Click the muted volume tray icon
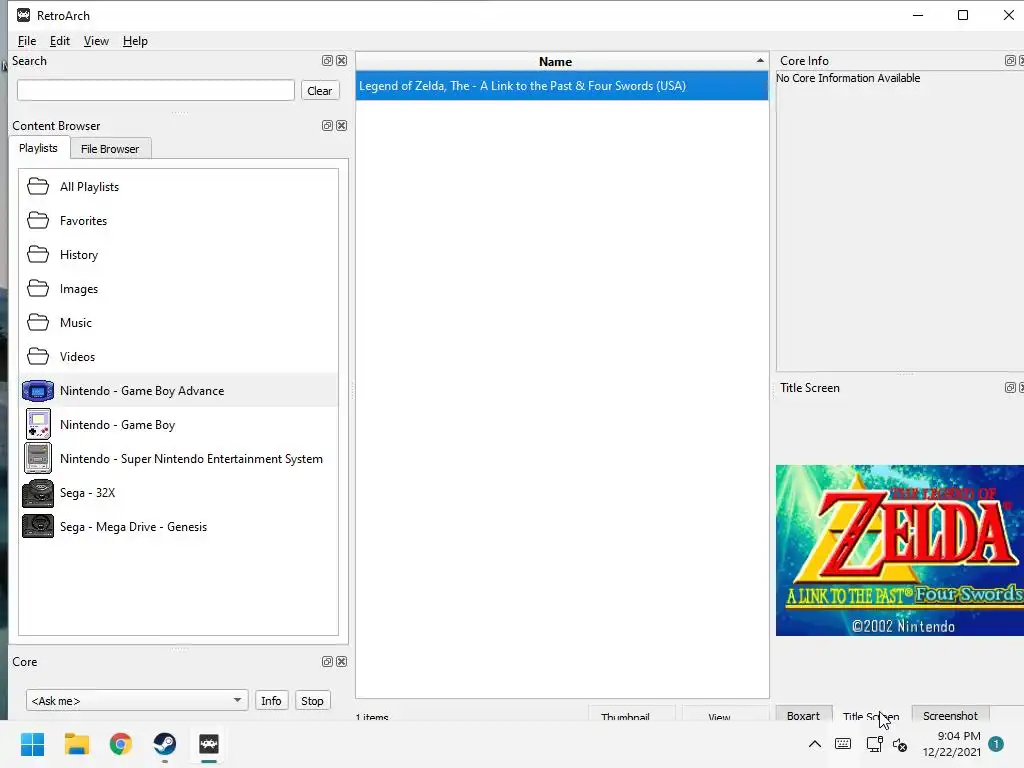Image resolution: width=1024 pixels, height=768 pixels. (901, 744)
